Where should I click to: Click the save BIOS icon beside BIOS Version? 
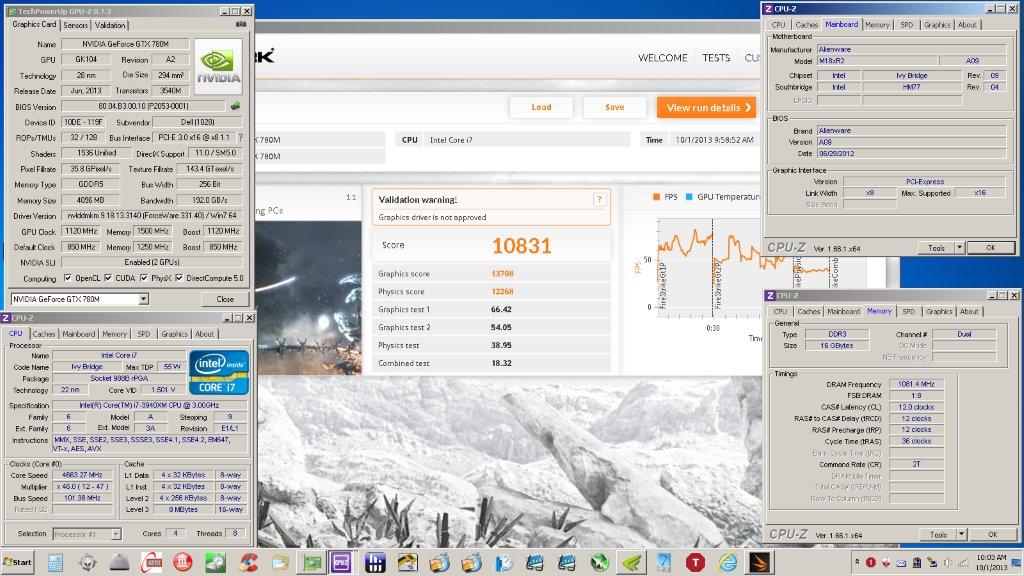coord(235,106)
